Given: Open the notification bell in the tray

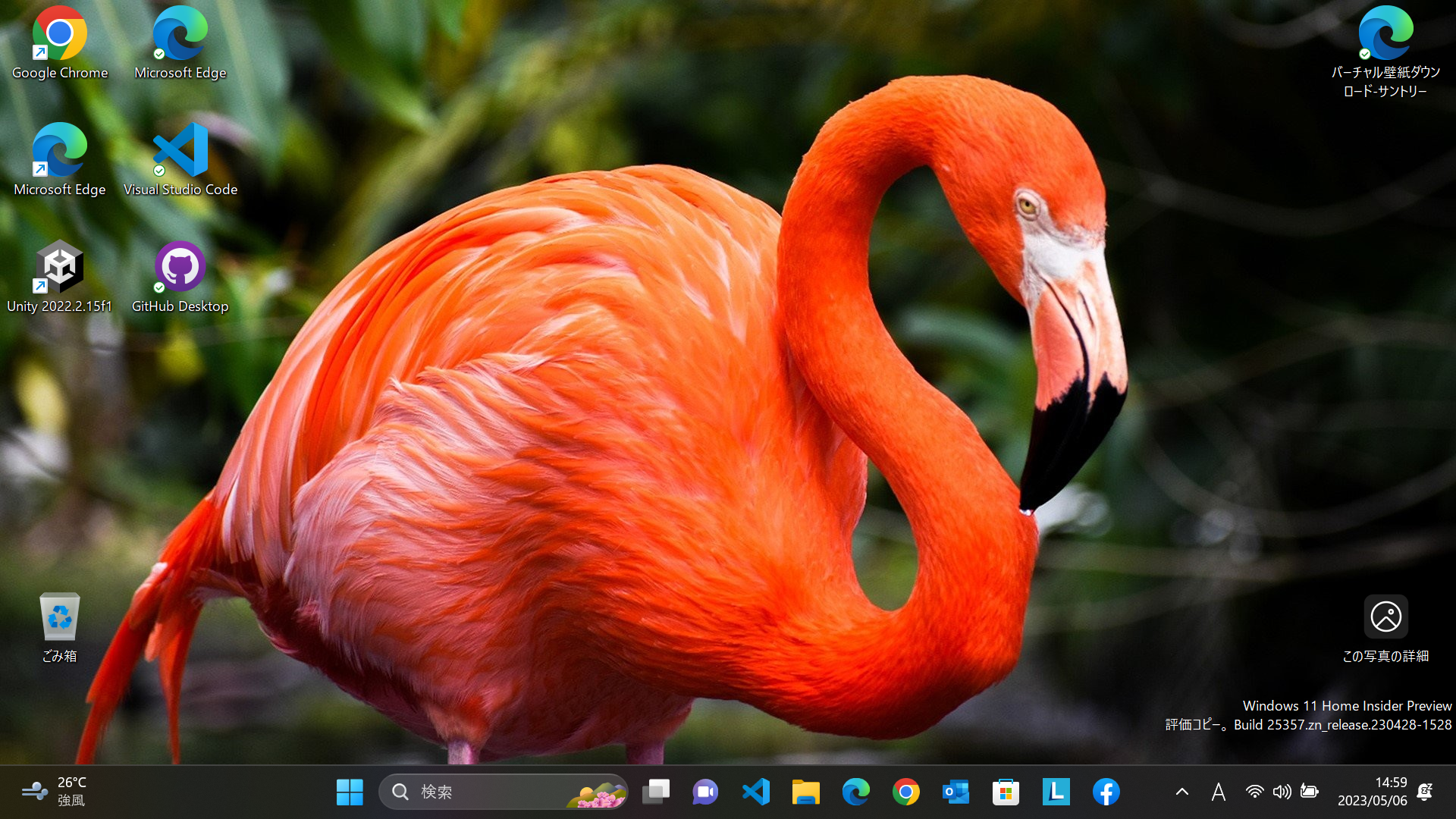Looking at the screenshot, I should 1425,792.
